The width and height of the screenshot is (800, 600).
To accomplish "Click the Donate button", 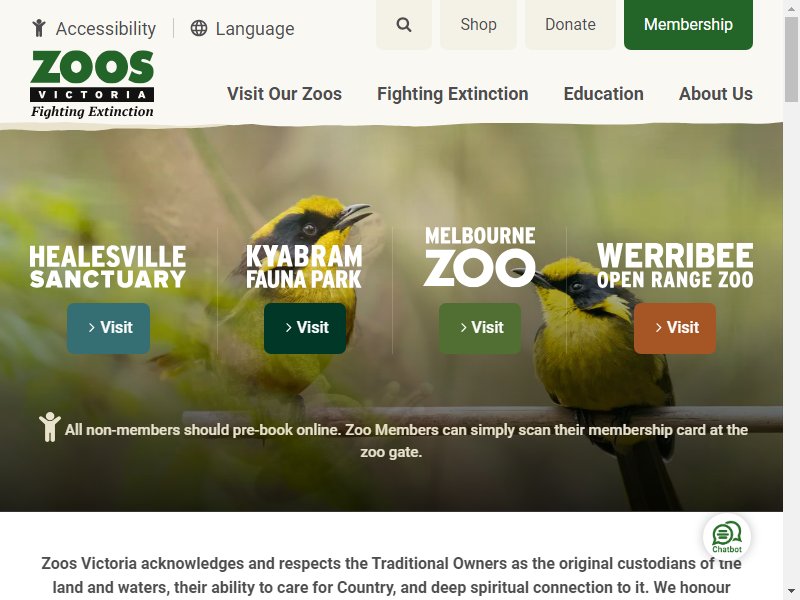I will coord(570,24).
